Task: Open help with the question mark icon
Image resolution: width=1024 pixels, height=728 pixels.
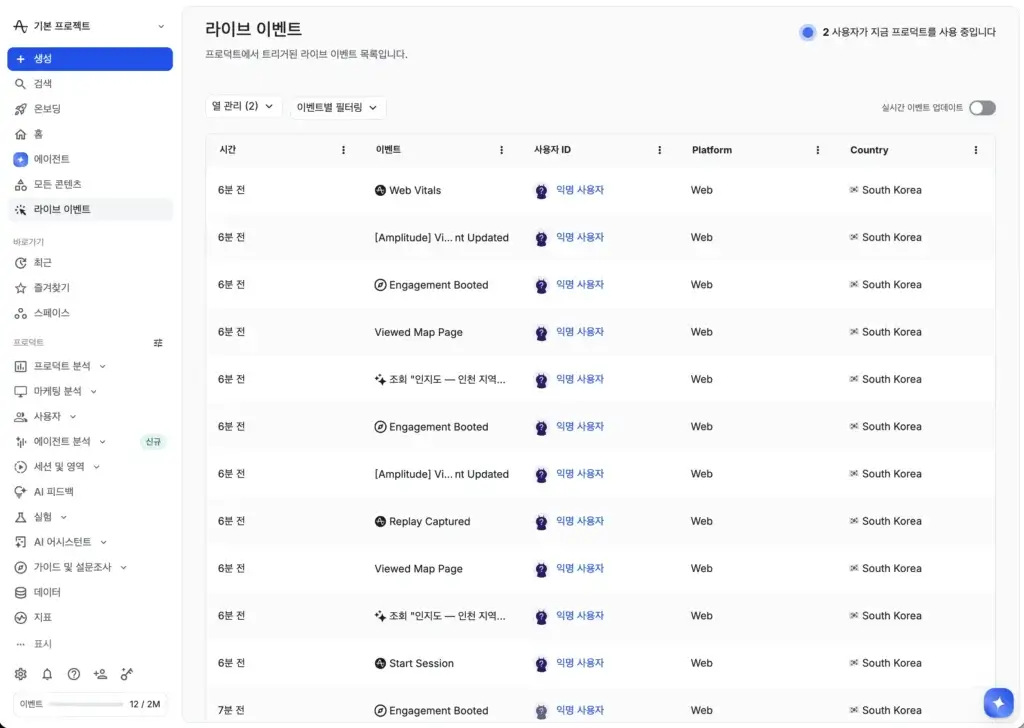Action: tap(74, 674)
